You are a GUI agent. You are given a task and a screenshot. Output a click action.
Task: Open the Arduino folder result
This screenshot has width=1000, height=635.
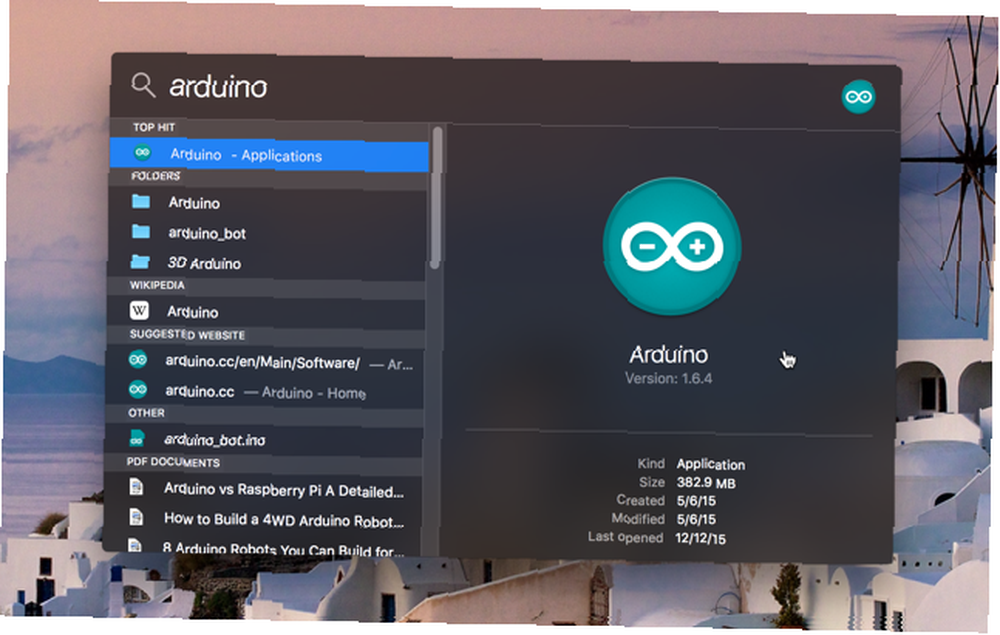(x=268, y=203)
